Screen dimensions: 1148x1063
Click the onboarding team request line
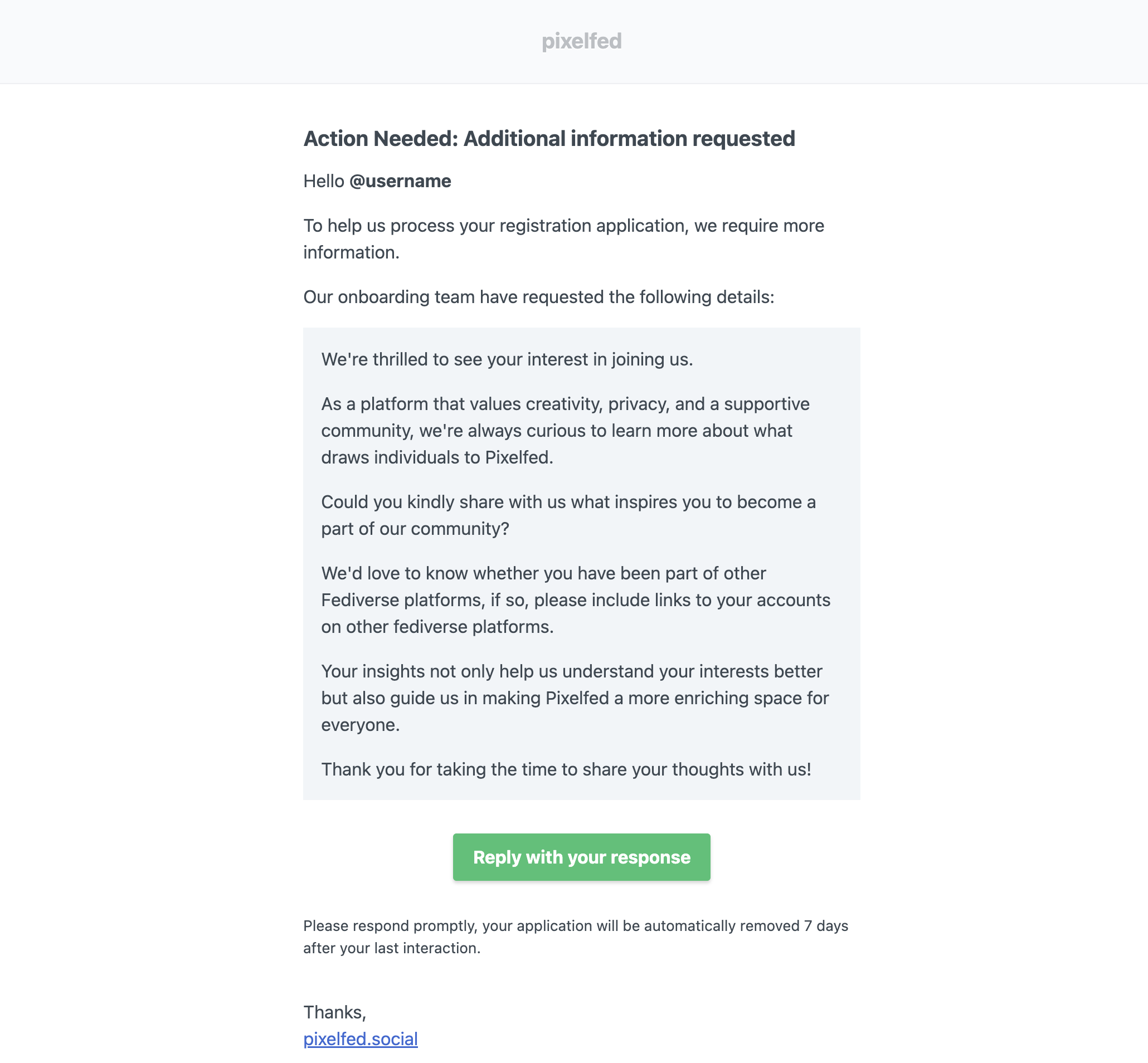pyautogui.click(x=538, y=297)
